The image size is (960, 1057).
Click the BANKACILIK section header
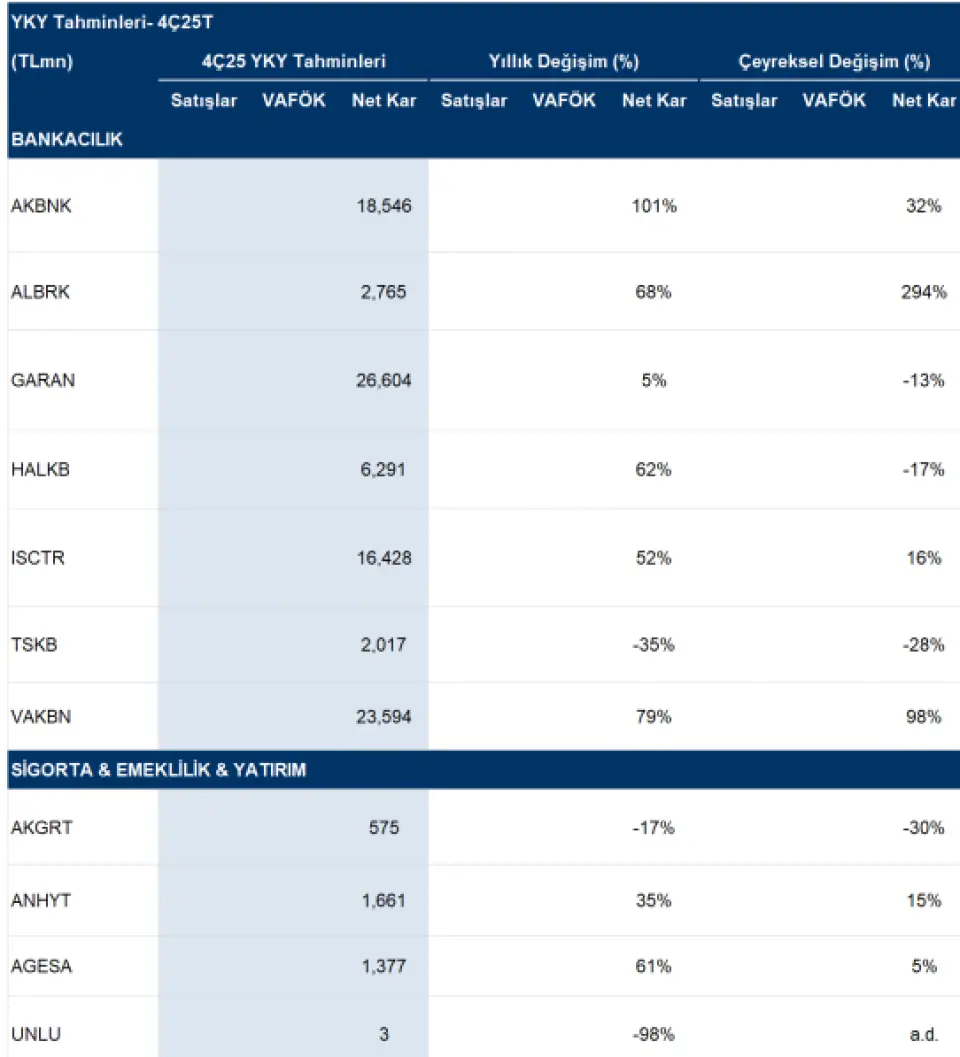pyautogui.click(x=67, y=140)
